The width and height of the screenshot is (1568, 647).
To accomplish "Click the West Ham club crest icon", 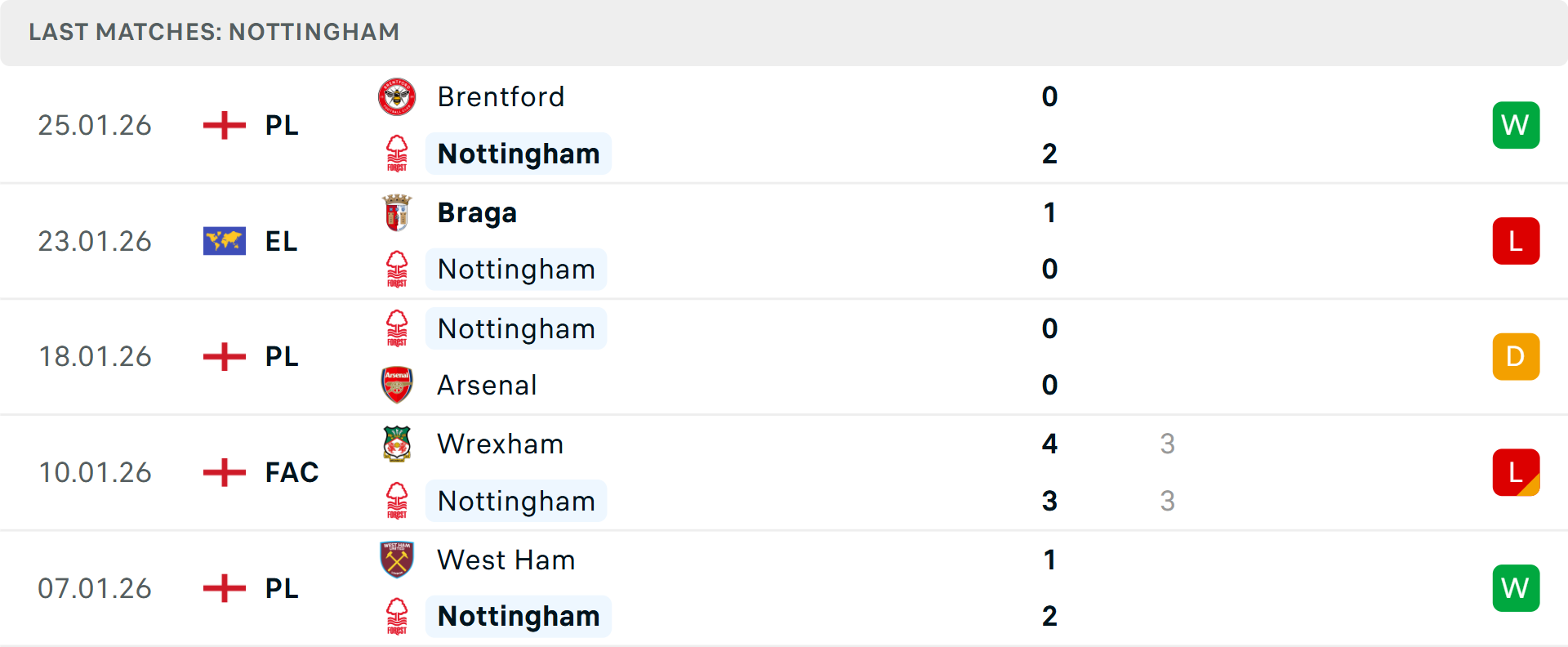I will click(x=397, y=560).
